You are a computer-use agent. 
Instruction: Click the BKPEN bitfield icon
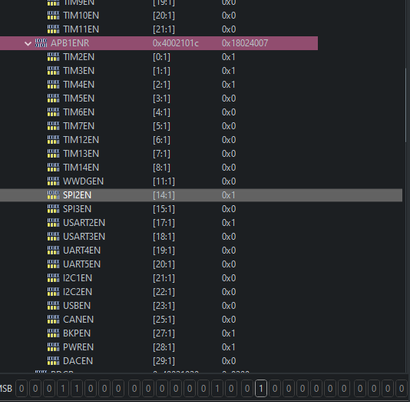click(53, 333)
